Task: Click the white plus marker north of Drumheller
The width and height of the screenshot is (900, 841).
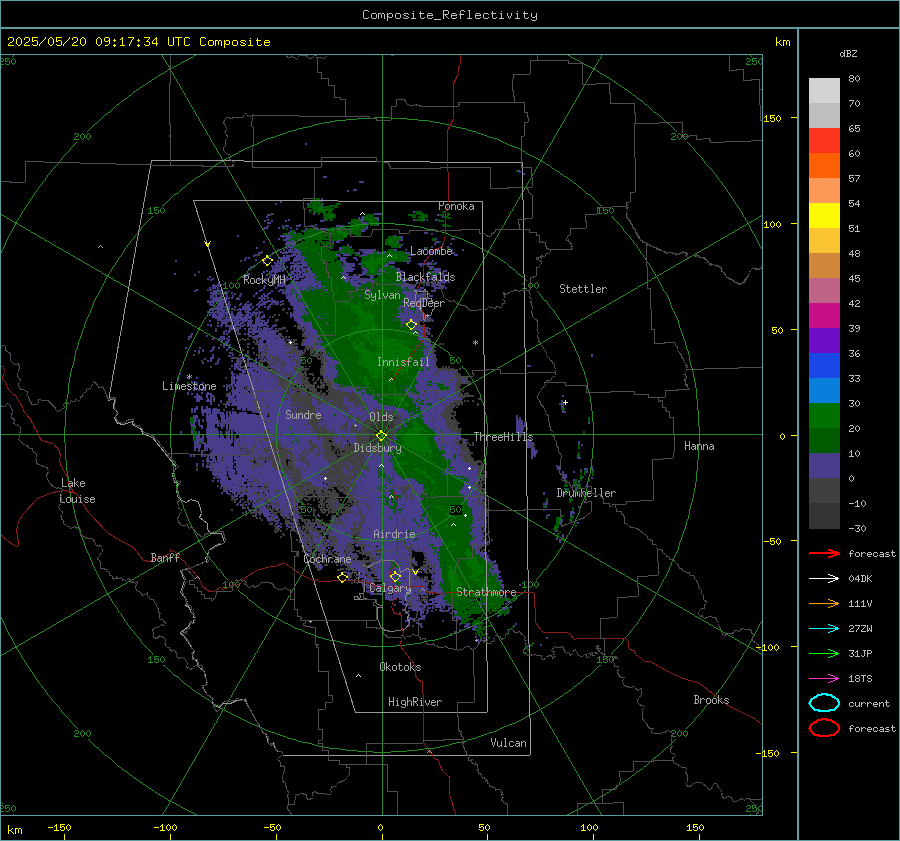Action: (x=565, y=402)
